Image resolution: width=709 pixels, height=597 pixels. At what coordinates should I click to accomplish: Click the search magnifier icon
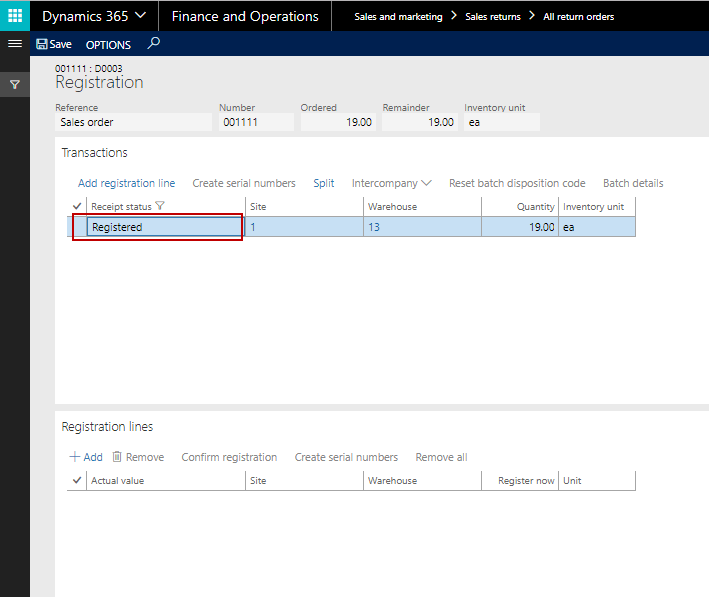click(x=153, y=43)
